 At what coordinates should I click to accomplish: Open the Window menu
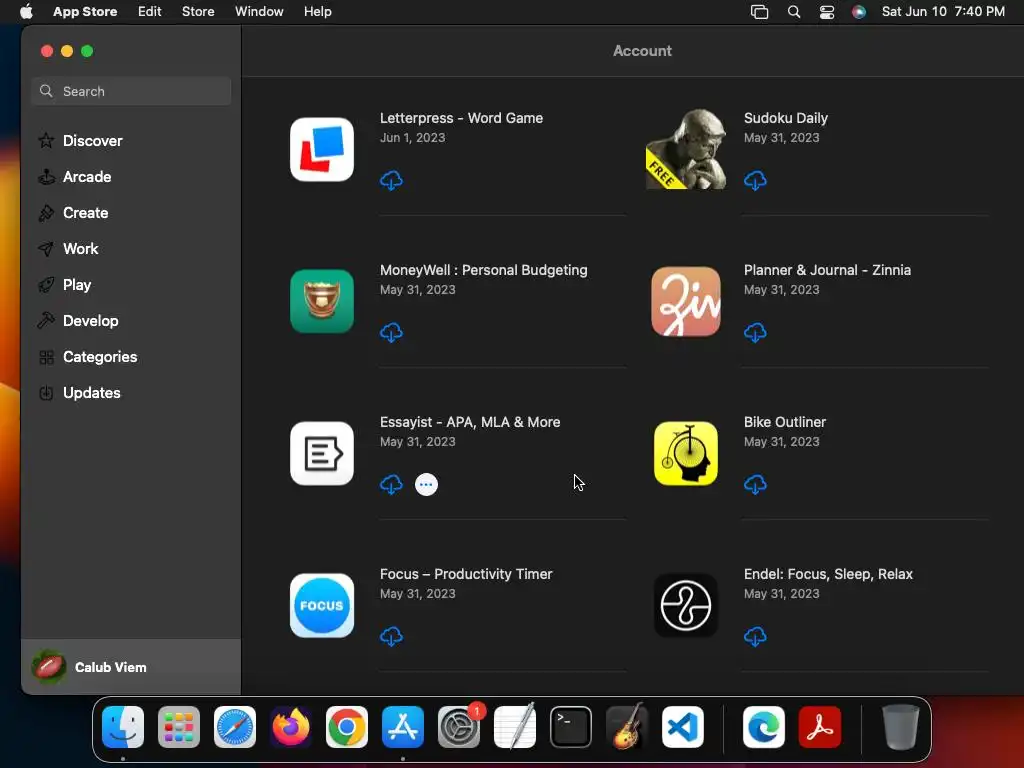point(259,11)
